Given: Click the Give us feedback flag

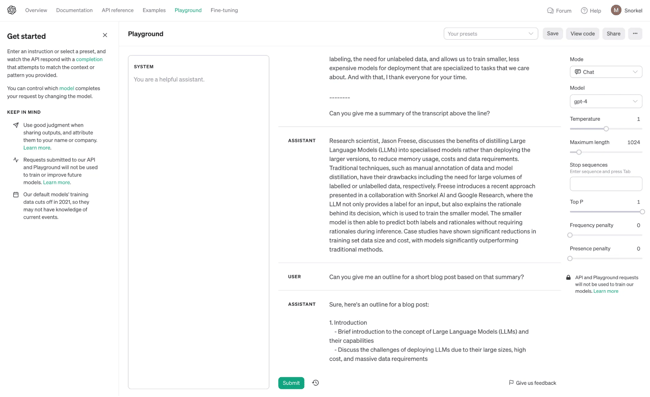Looking at the screenshot, I should (511, 382).
